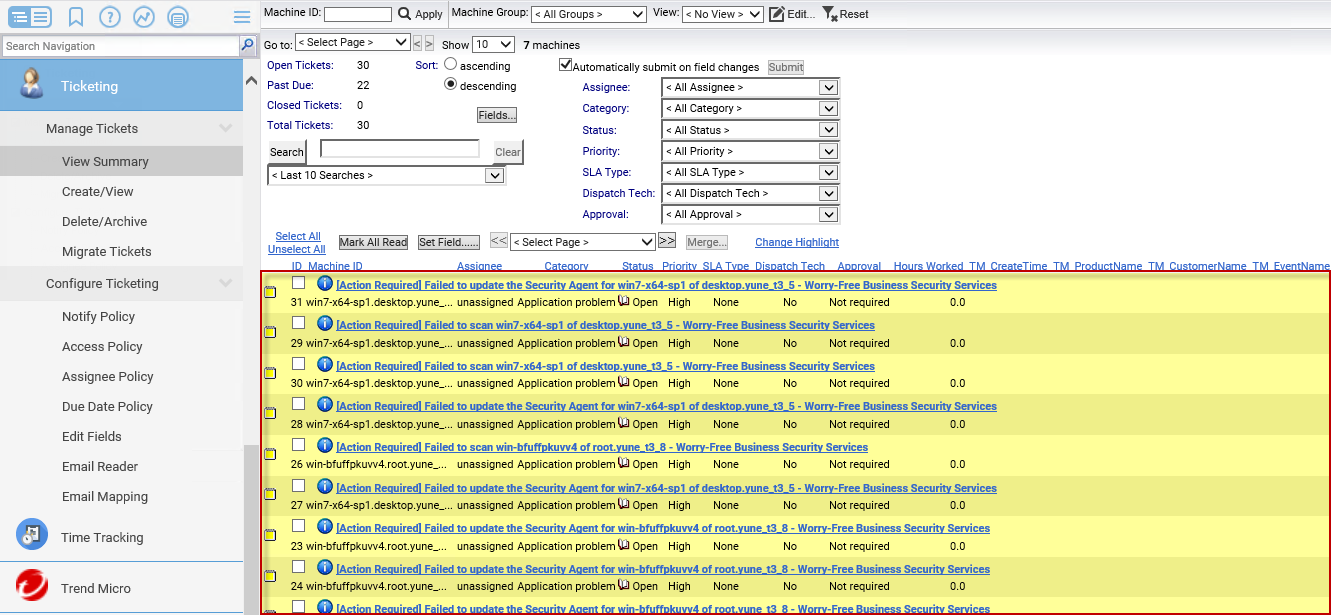Open the Machine Group dropdown
This screenshot has height=615, width=1331.
588,14
